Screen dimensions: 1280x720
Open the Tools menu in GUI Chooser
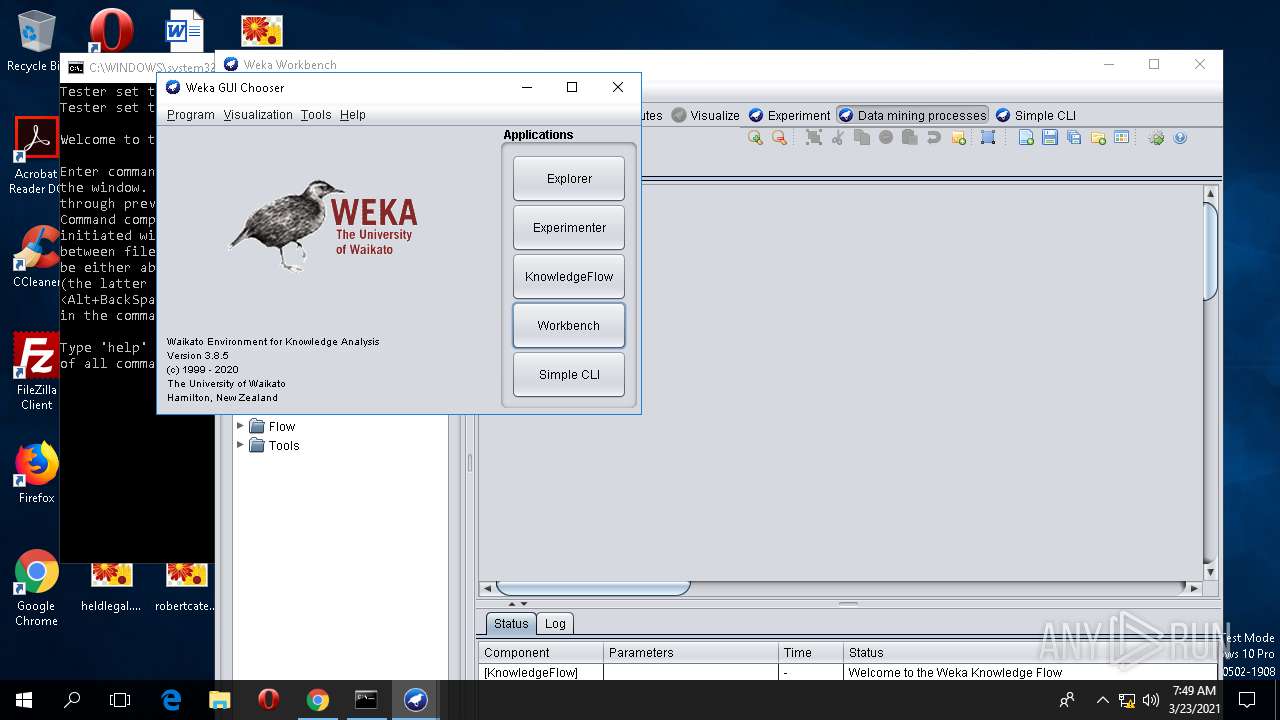[316, 115]
